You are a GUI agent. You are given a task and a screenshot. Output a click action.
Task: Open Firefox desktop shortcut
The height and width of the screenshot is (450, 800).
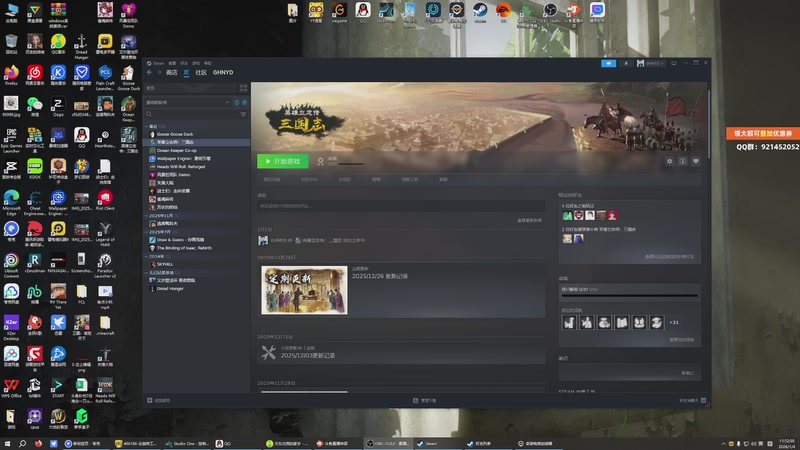coord(11,75)
